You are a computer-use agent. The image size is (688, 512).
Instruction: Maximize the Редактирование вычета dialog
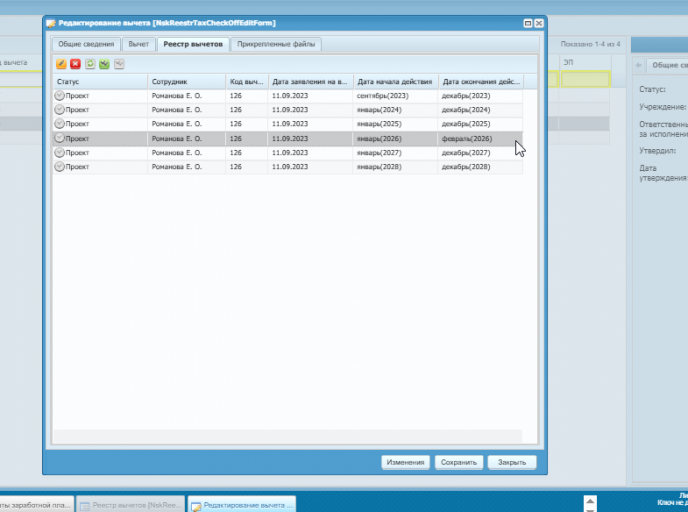[x=528, y=23]
